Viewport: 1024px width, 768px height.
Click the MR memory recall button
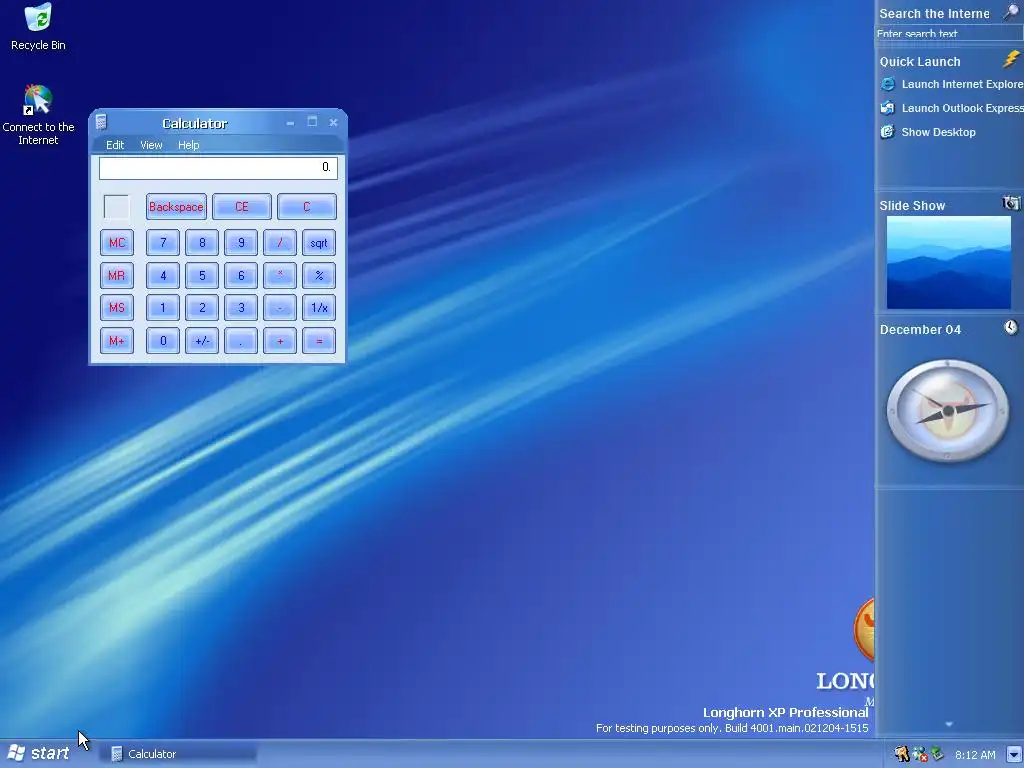click(117, 275)
